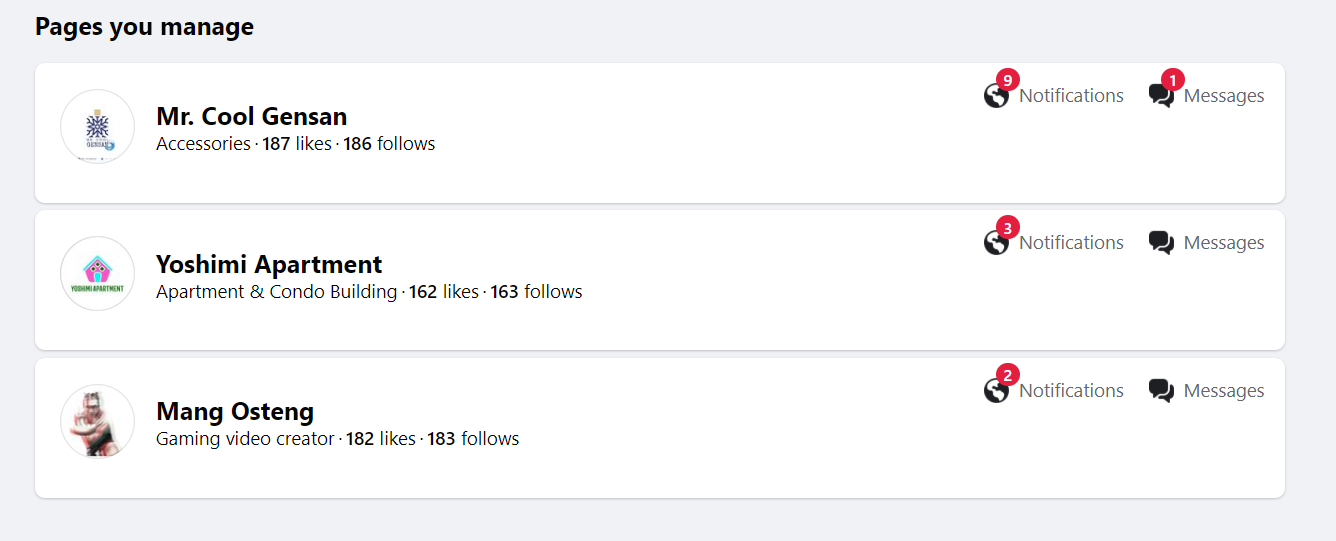The image size is (1336, 541).
Task: View Messages label for Mr. Cool Gensan
Action: [1224, 96]
